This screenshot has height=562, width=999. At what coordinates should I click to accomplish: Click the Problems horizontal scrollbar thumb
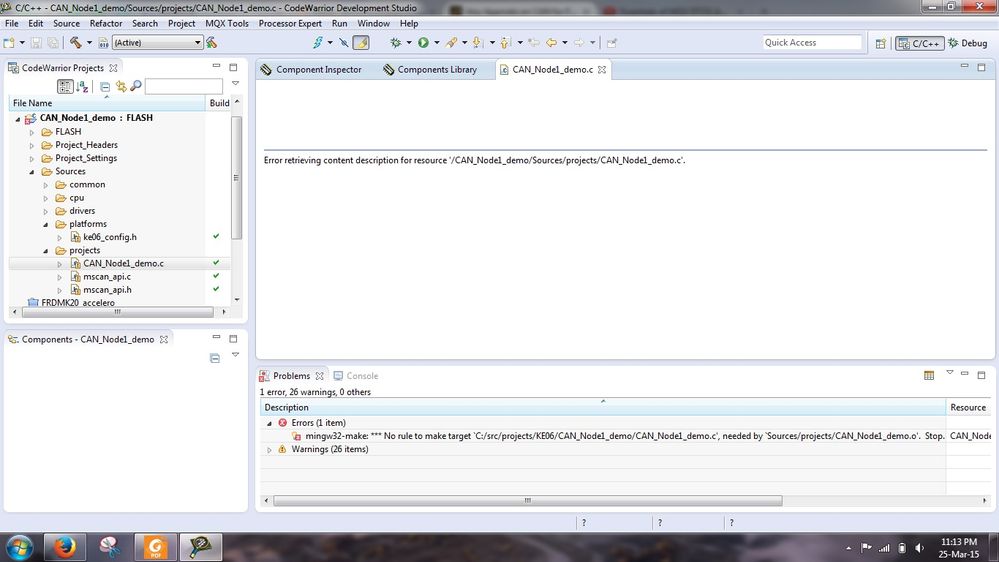(x=528, y=501)
